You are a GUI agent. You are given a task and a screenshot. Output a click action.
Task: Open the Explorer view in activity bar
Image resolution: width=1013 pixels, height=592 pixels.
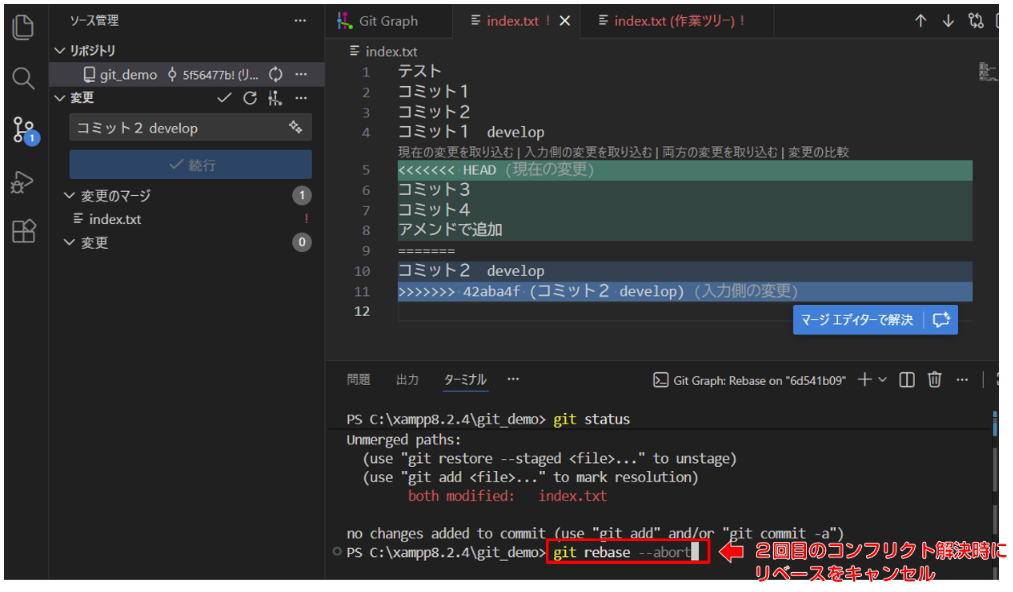pos(23,26)
